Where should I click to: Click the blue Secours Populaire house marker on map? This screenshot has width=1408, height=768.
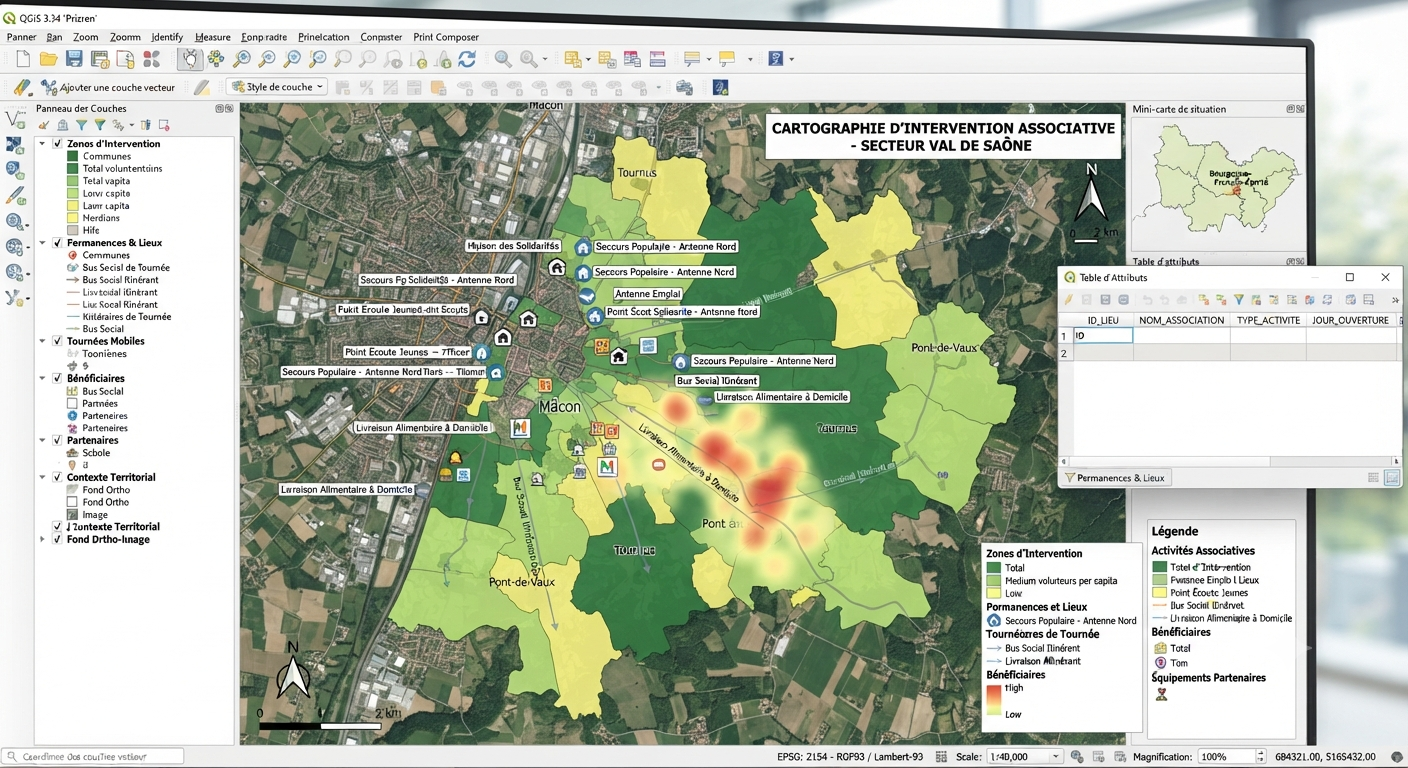point(583,247)
